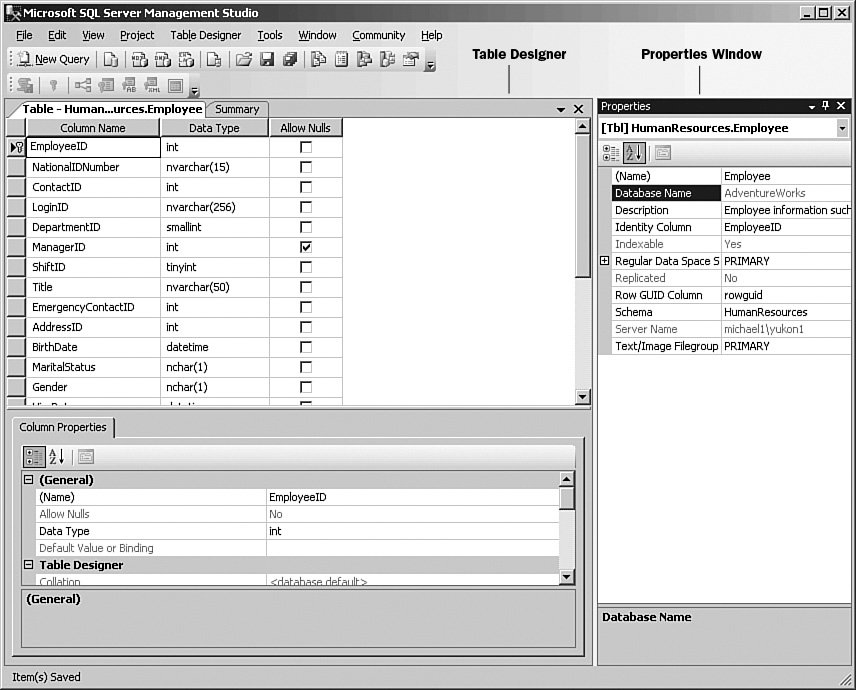Click the Manage Fulltext Index icon

coord(129,85)
